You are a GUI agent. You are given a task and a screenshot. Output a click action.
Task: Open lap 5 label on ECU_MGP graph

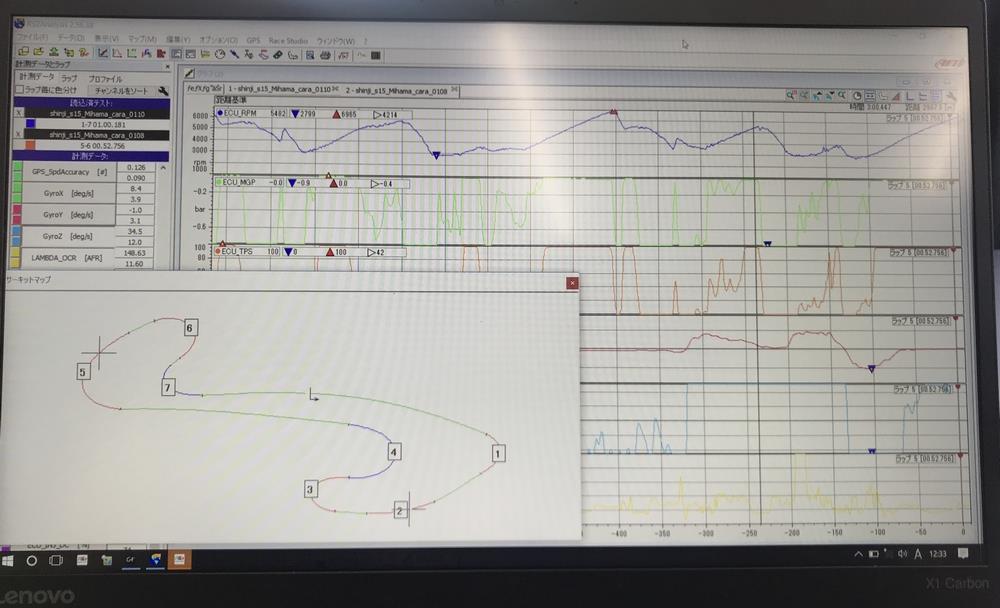tap(916, 186)
